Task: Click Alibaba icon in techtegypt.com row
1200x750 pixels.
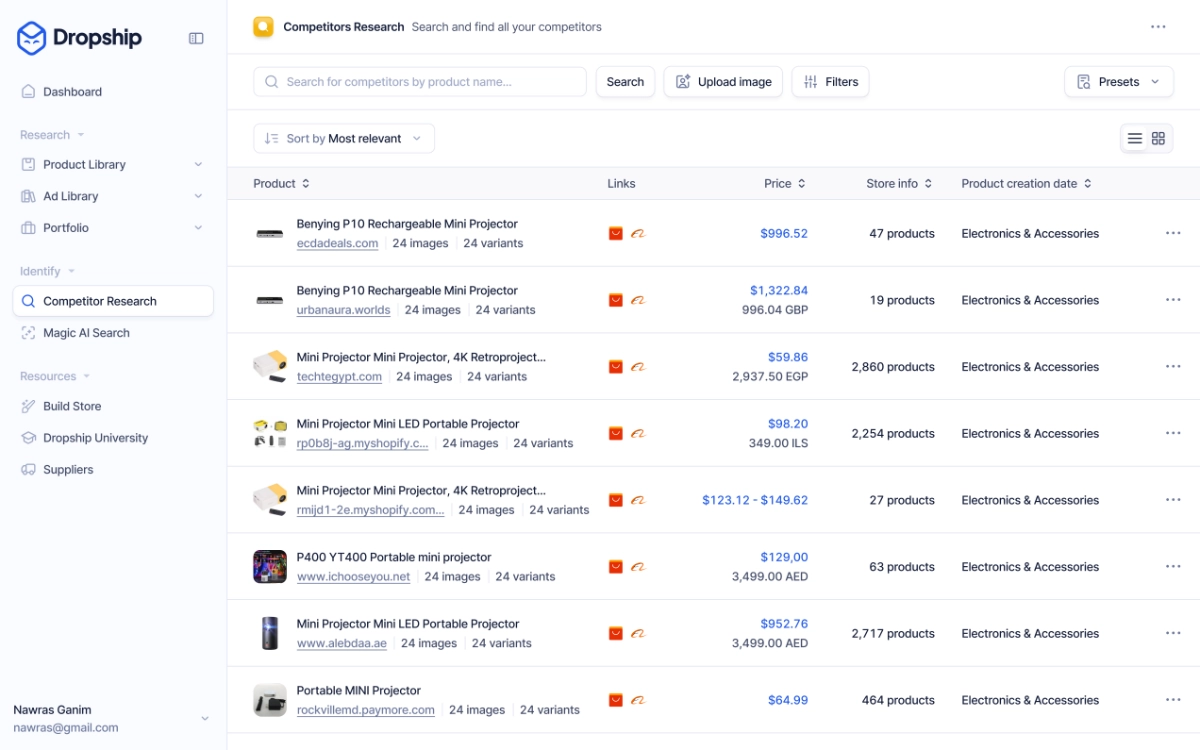Action: point(638,367)
